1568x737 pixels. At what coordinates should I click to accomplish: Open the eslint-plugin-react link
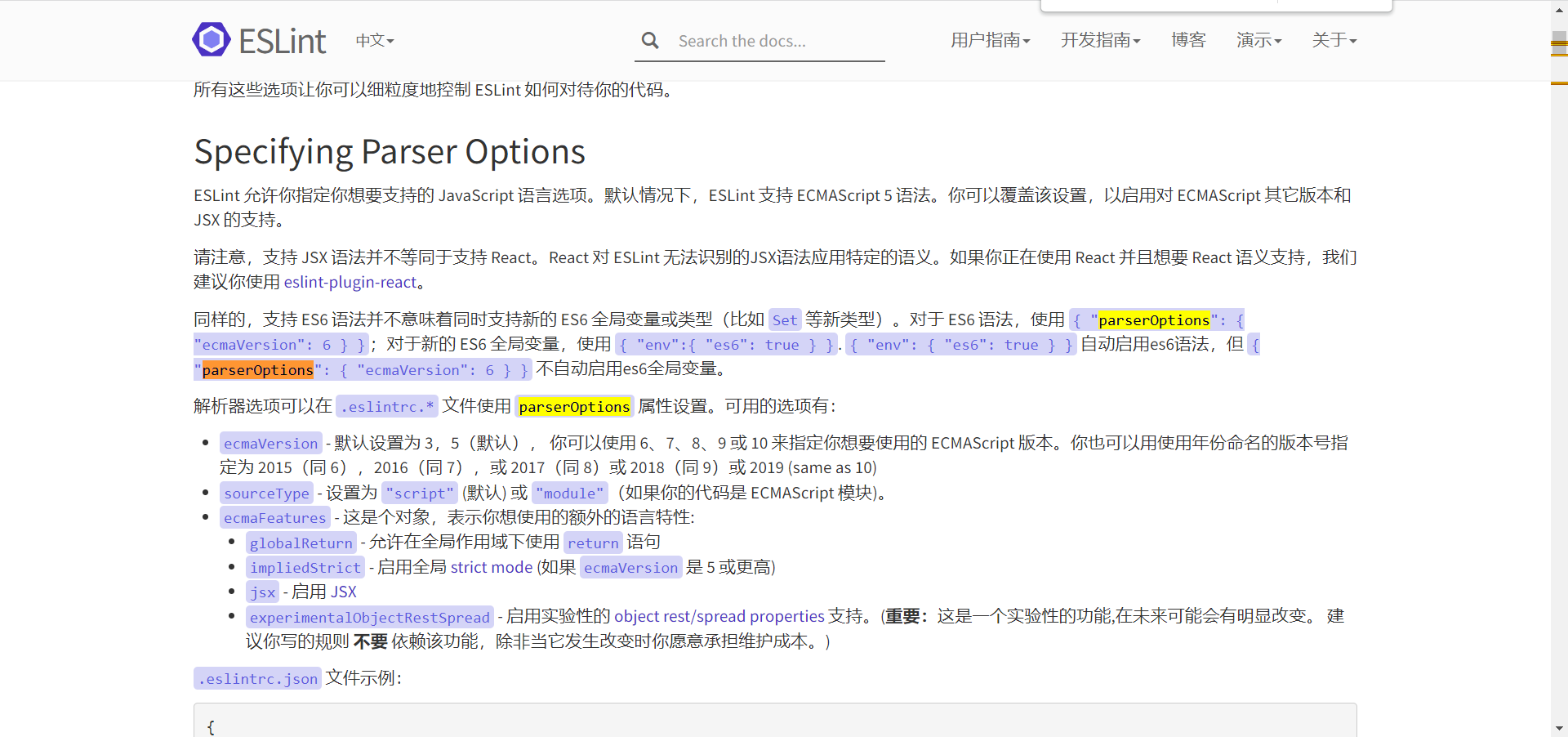(350, 282)
